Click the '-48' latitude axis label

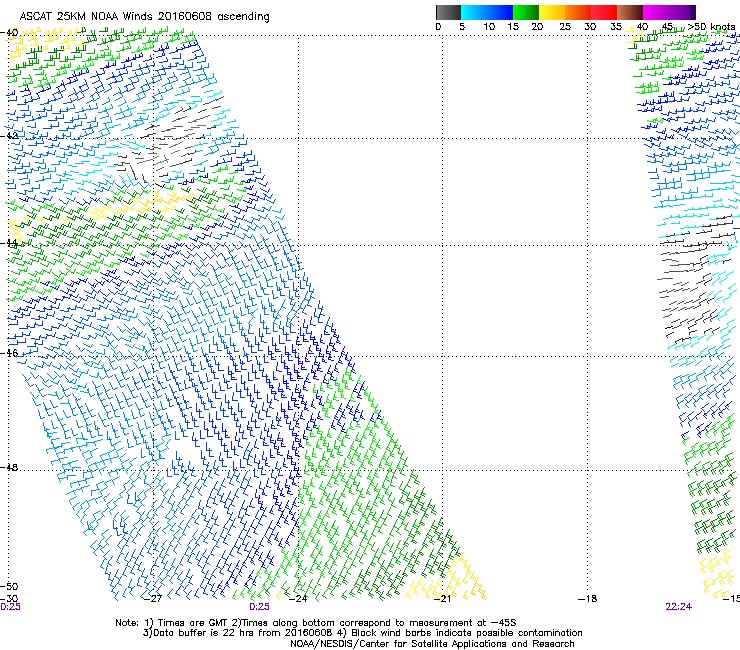9,467
